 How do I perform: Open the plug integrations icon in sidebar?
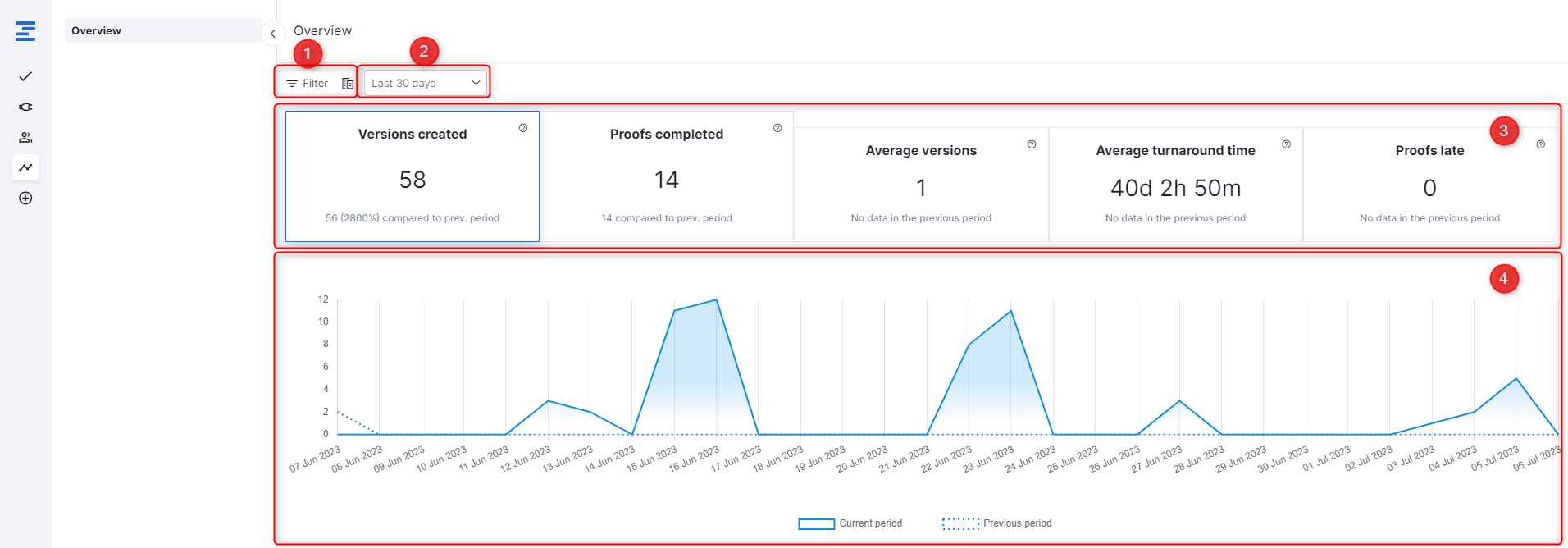coord(25,107)
